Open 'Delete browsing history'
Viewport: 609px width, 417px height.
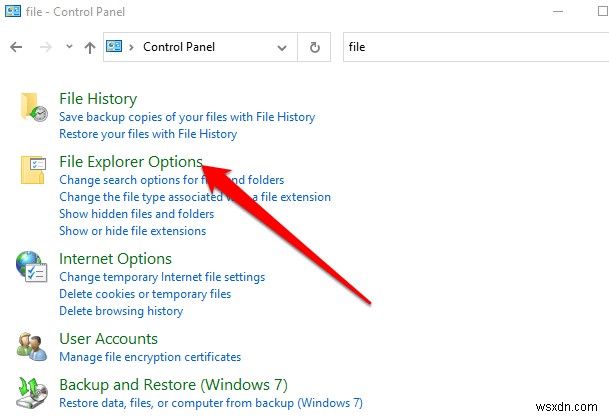click(x=121, y=311)
